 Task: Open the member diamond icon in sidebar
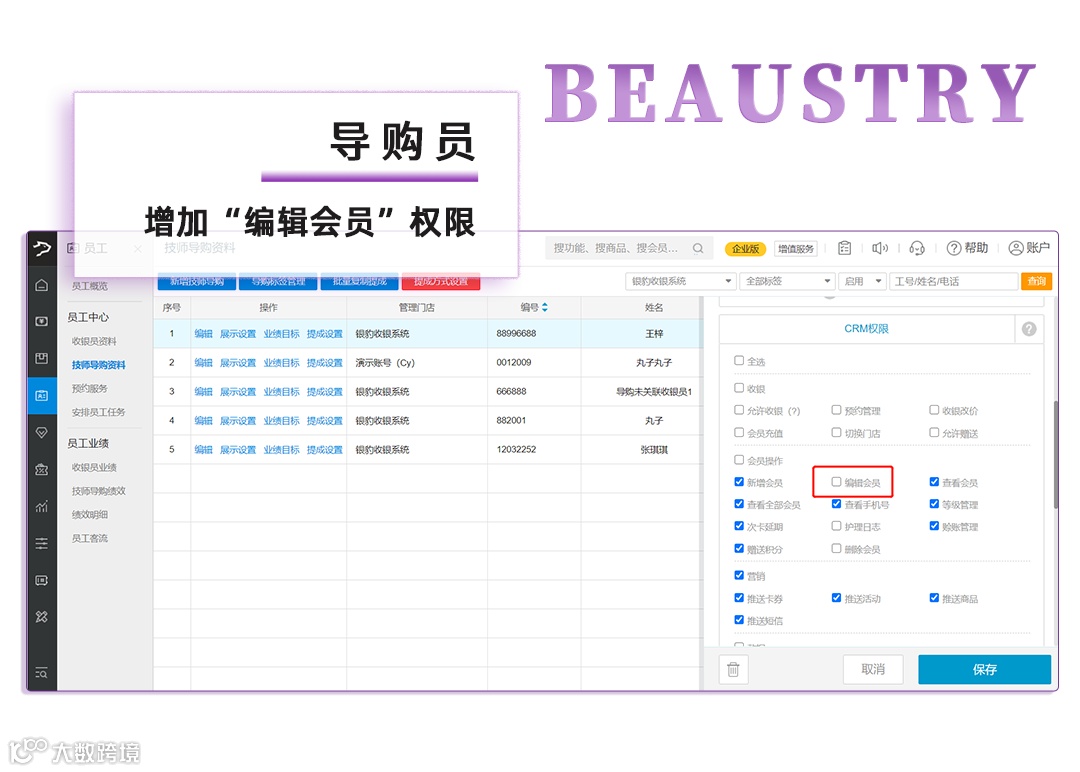[x=41, y=432]
